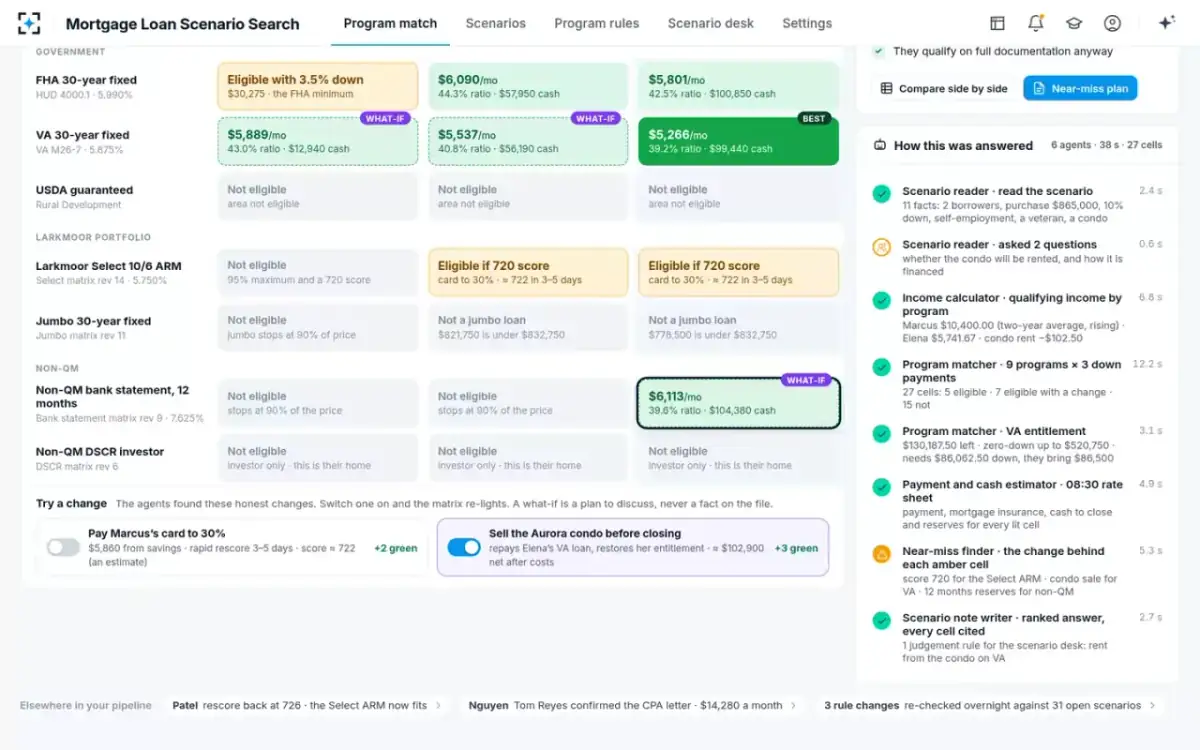Click the status icon for Income calculator step

pyautogui.click(x=881, y=300)
